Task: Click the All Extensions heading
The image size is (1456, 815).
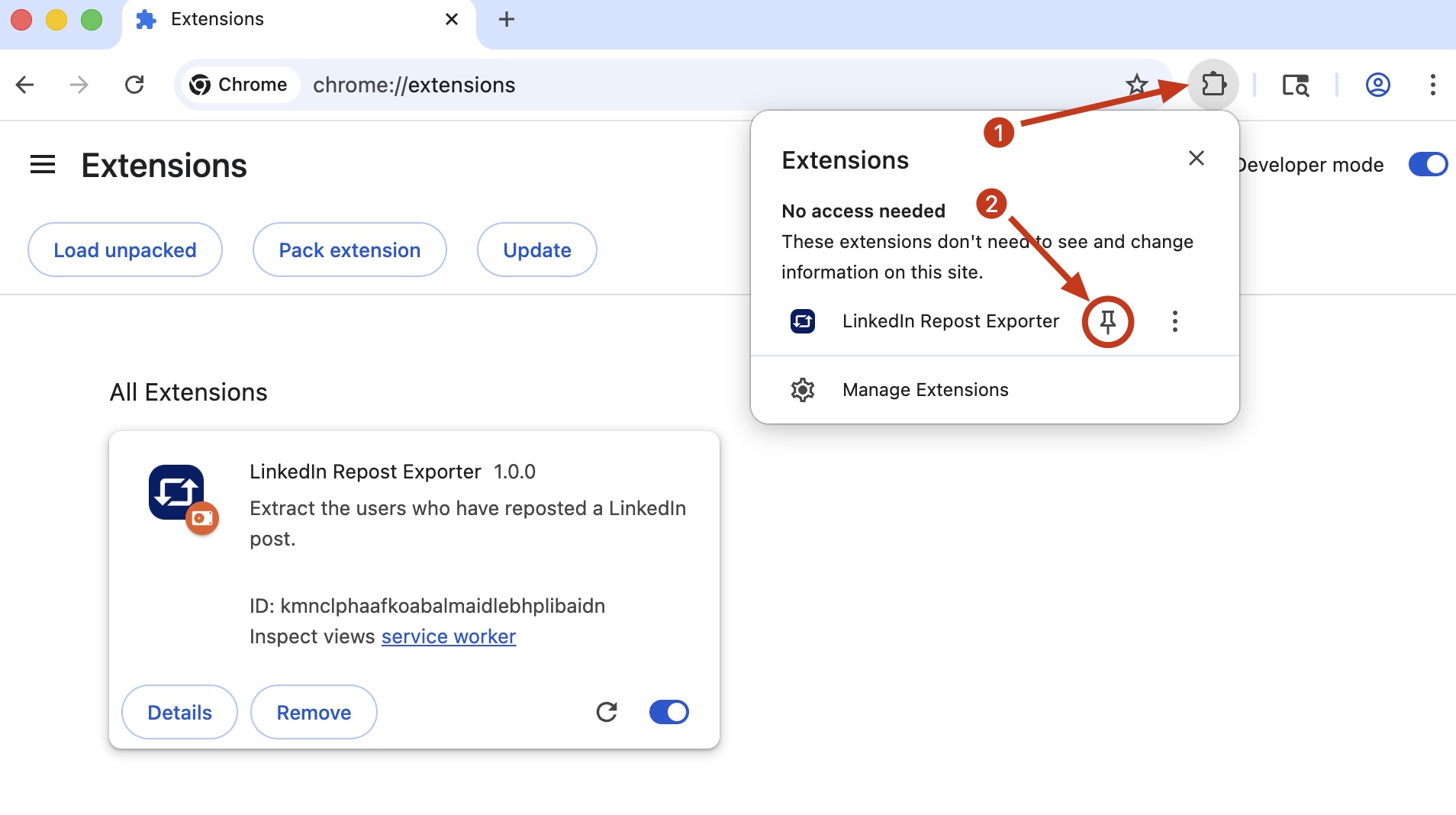Action: (x=188, y=392)
